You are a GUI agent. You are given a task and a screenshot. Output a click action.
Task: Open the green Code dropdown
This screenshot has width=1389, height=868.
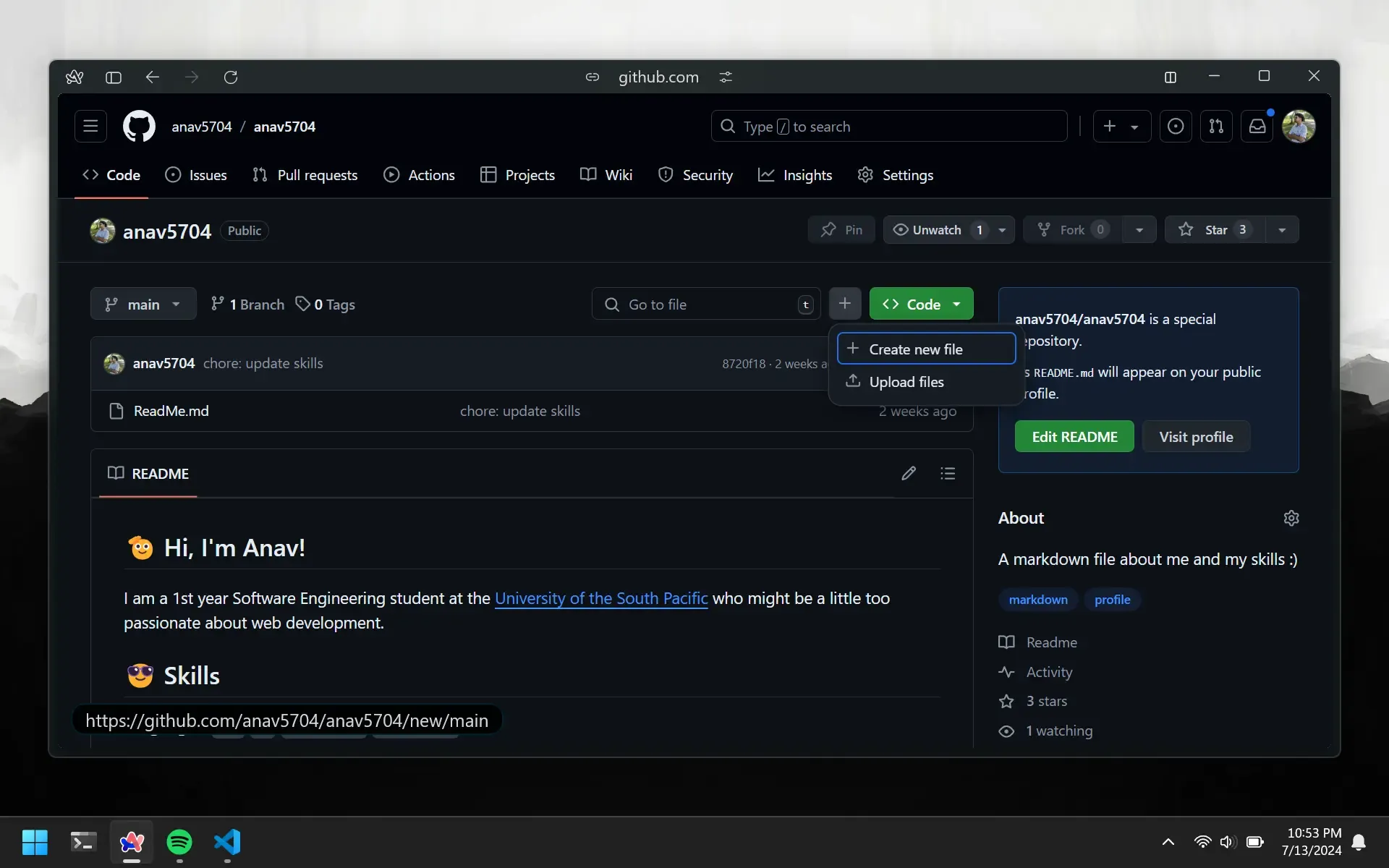coord(922,304)
